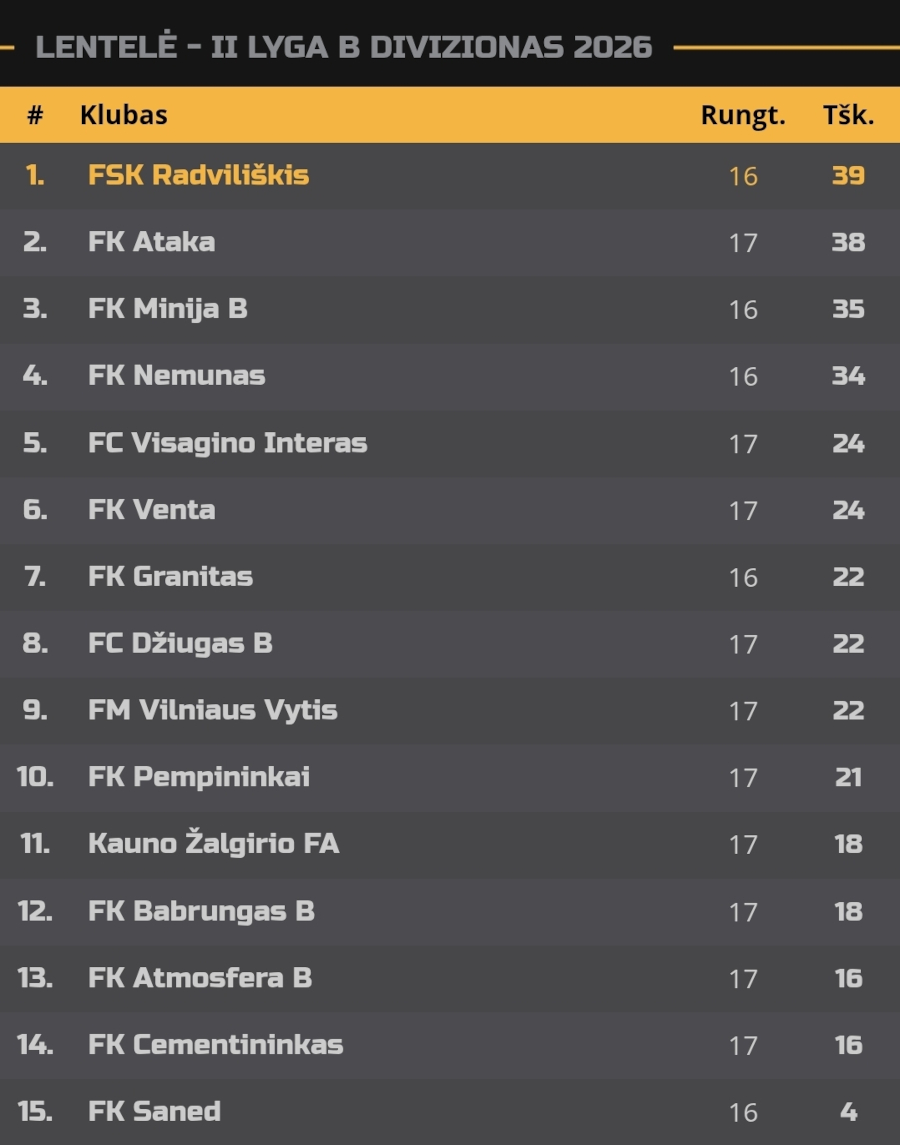This screenshot has height=1145, width=900.
Task: Select FK Saned at table bottom
Action: (154, 1111)
